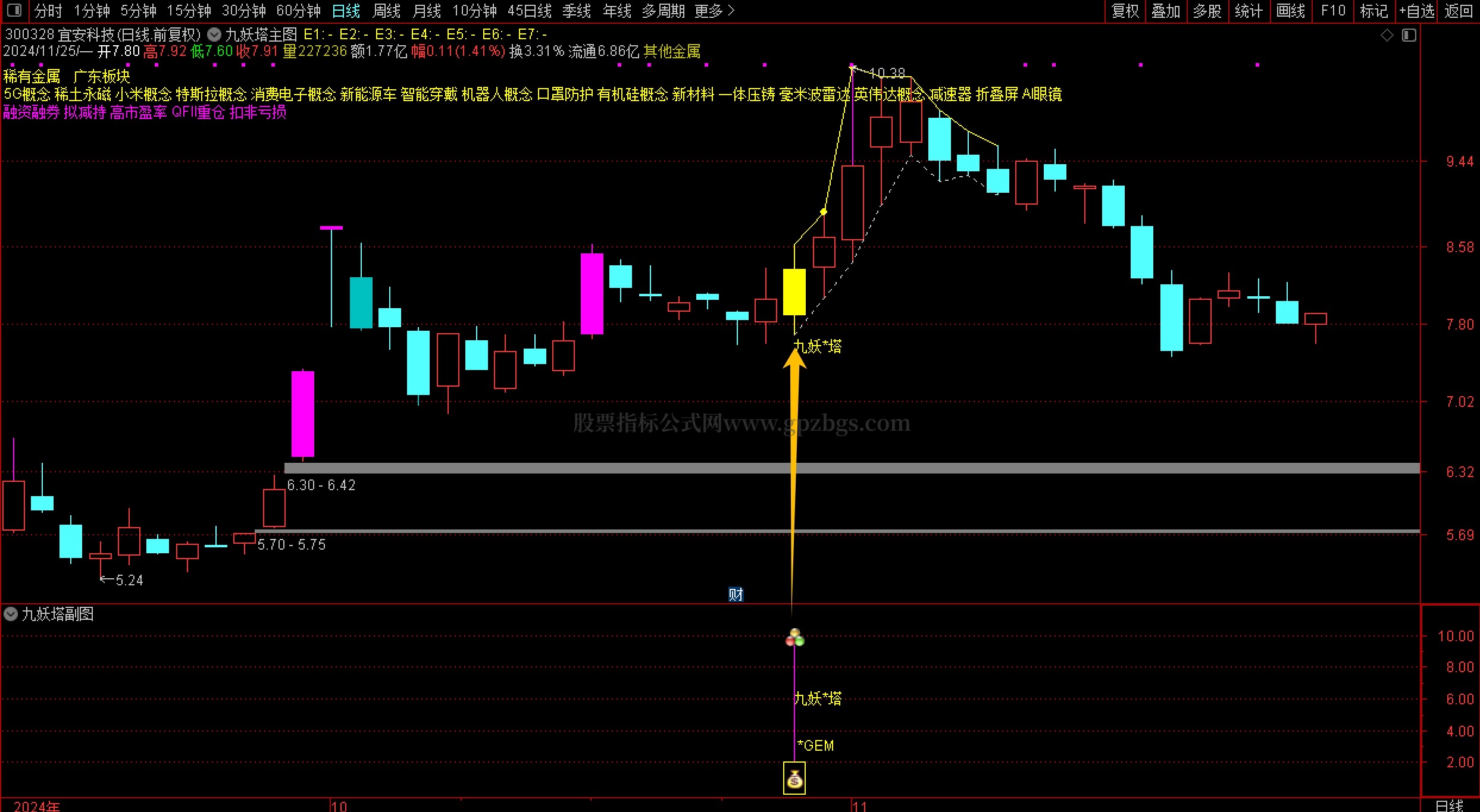The image size is (1480, 812).
Task: Click the panel layout icon at top-left
Action: click(14, 11)
